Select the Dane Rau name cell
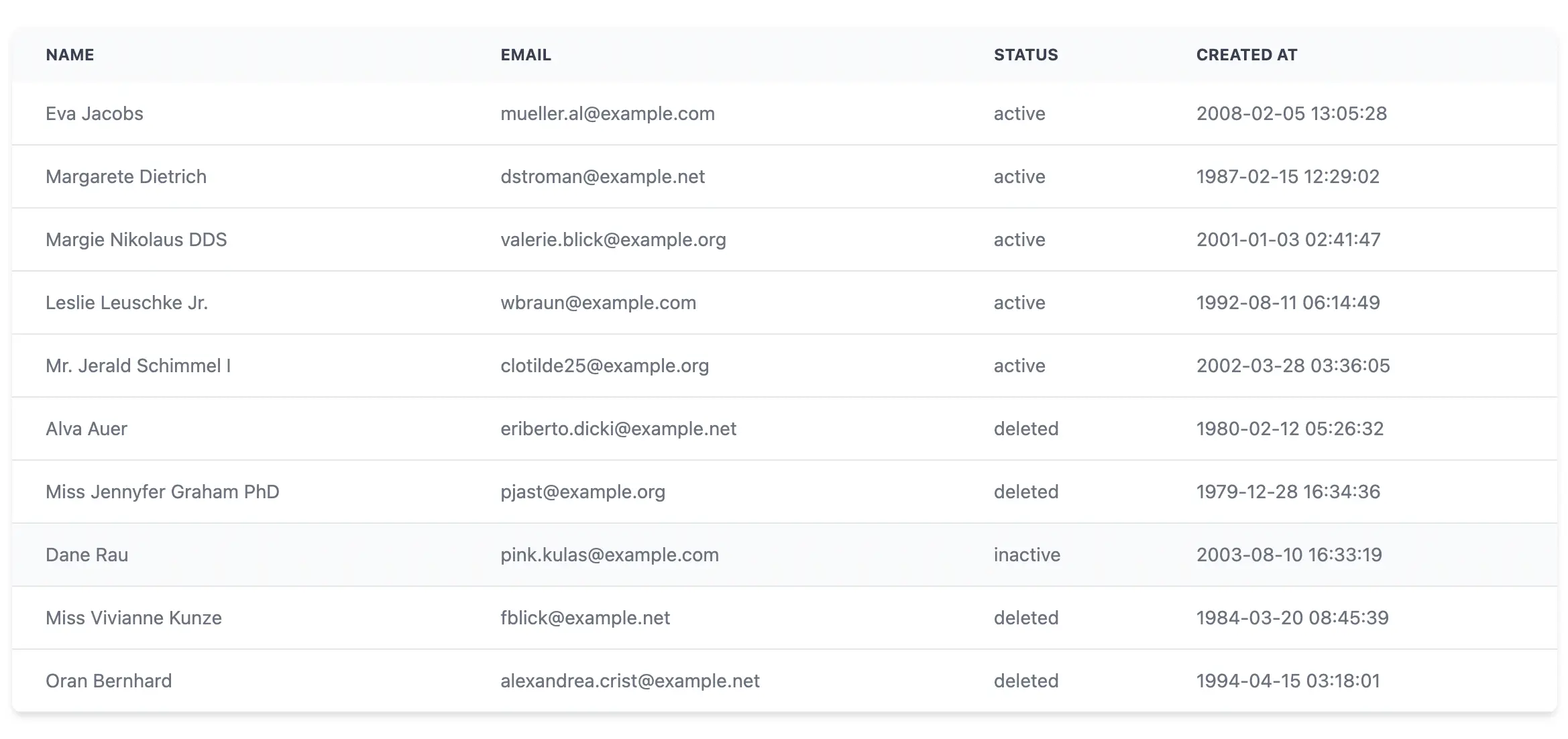 [x=87, y=555]
